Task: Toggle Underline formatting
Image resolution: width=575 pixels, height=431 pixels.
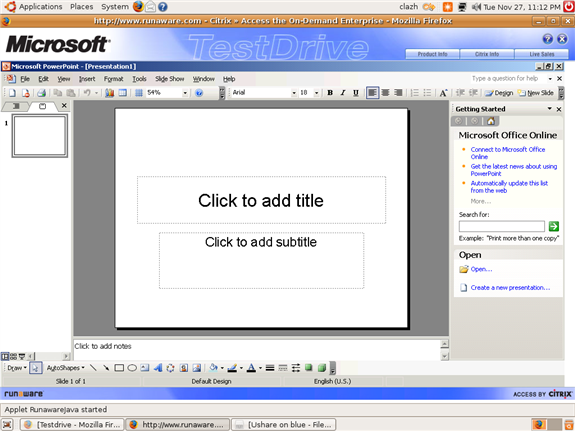Action: pos(356,93)
